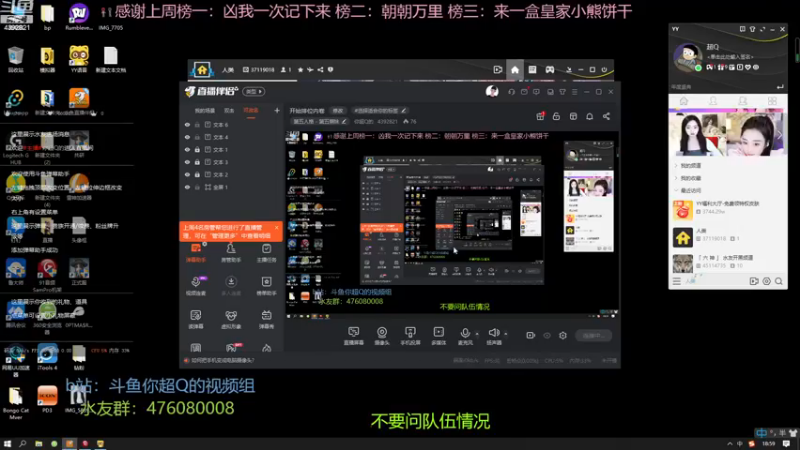Viewport: 800px width, 450px height.
Task: Click video icon in YY channel top bar
Action: (x=498, y=70)
